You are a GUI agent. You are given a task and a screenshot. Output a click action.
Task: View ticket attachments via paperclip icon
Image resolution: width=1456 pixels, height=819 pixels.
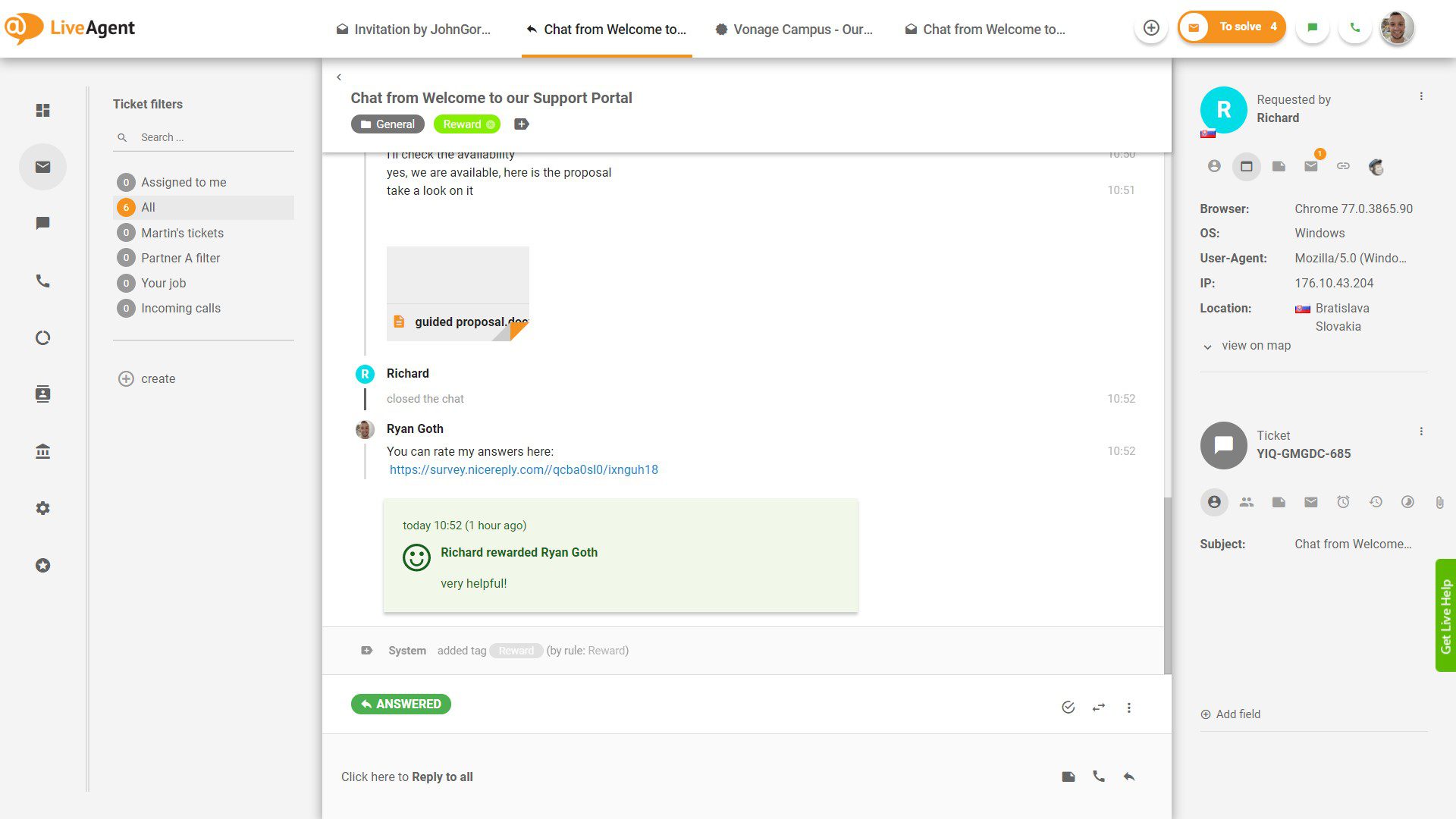tap(1439, 502)
